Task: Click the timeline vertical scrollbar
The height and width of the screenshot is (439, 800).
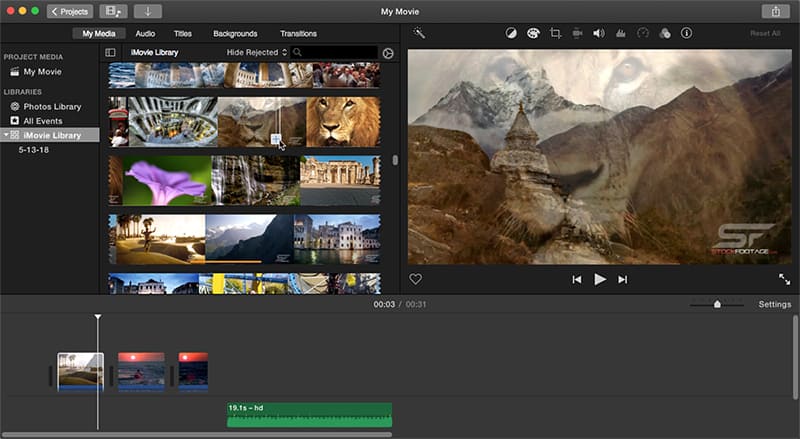Action: [x=795, y=357]
